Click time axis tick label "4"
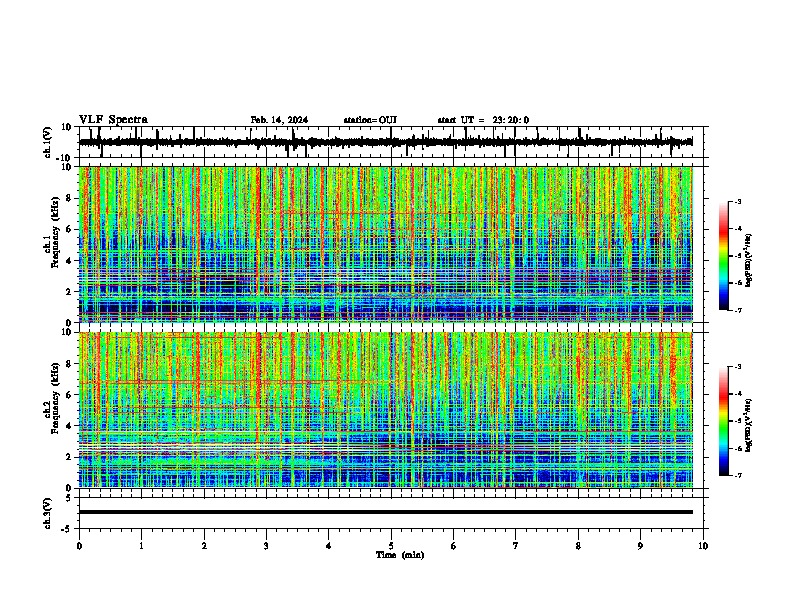 329,546
